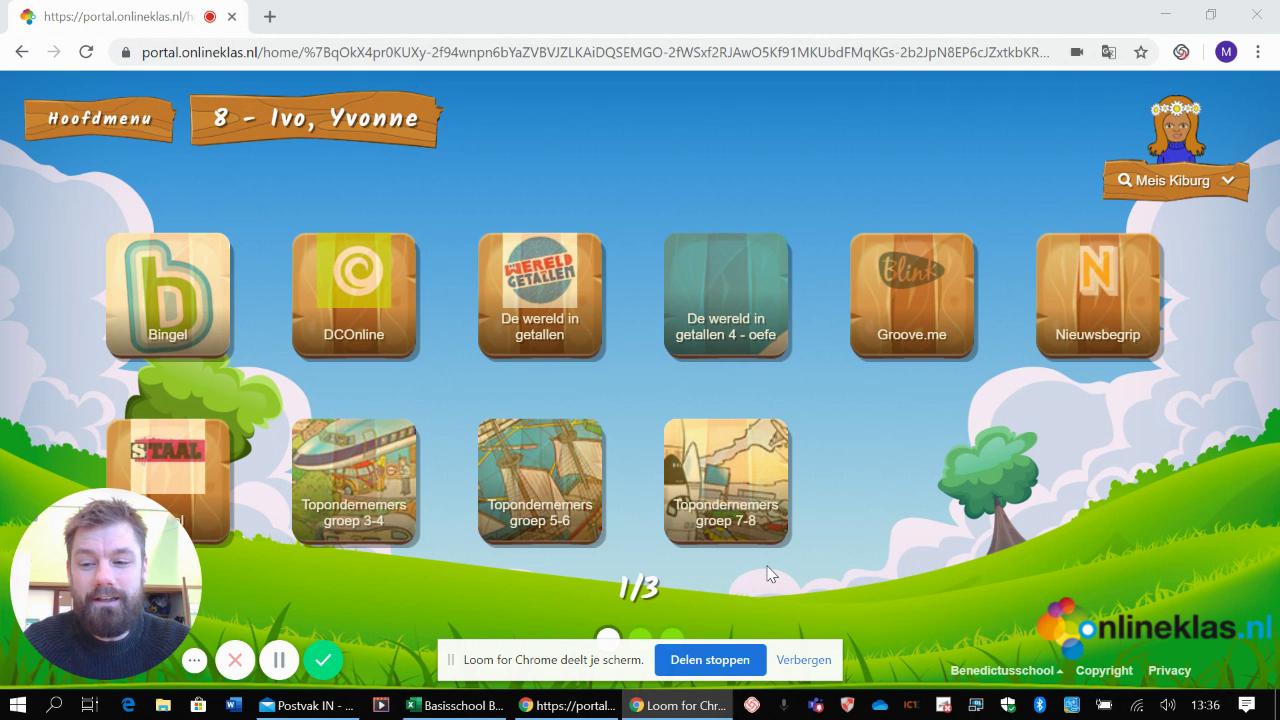
Task: Open the Bingel app tile
Action: pos(168,295)
